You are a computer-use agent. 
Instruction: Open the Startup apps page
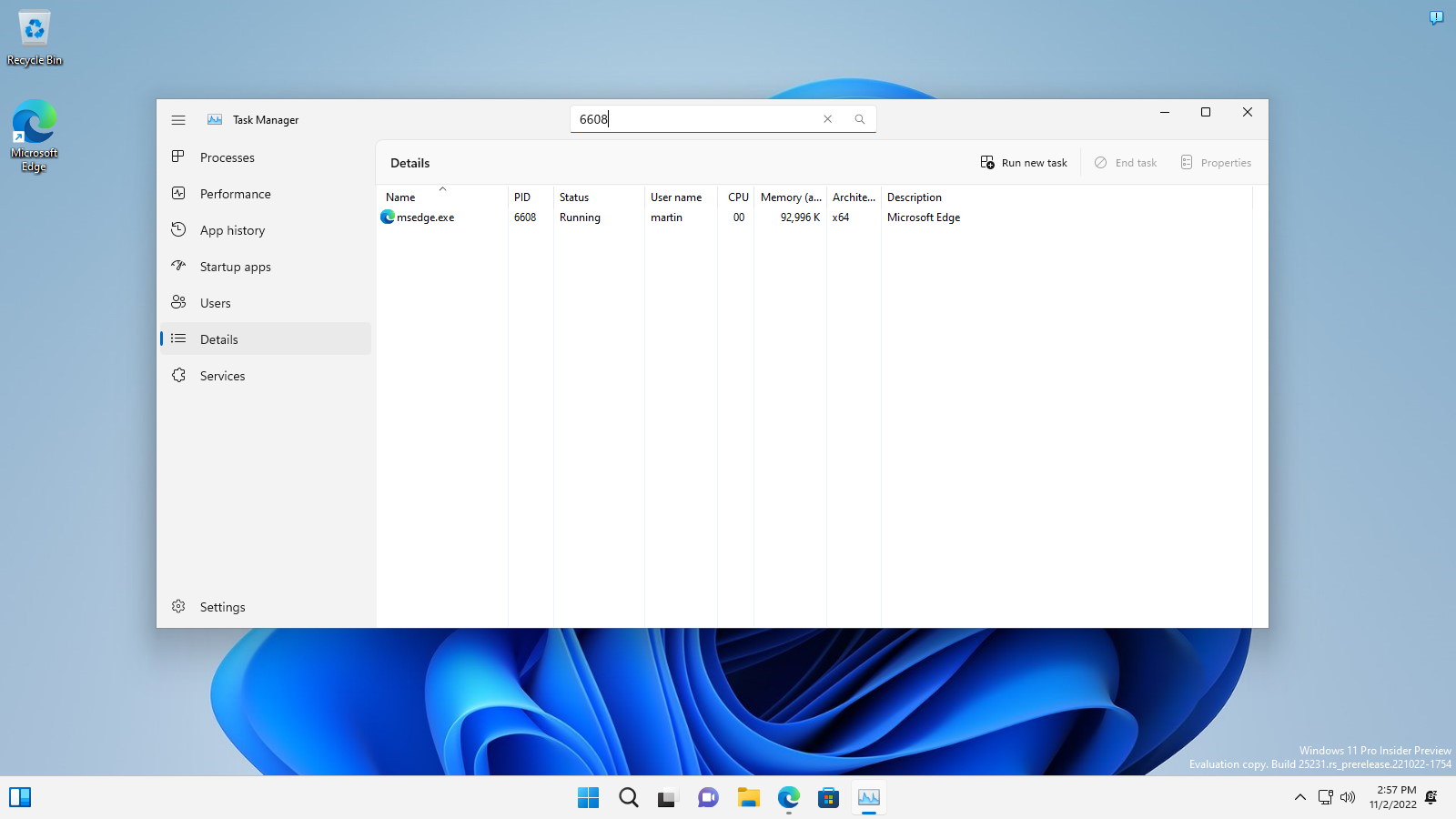pyautogui.click(x=235, y=266)
